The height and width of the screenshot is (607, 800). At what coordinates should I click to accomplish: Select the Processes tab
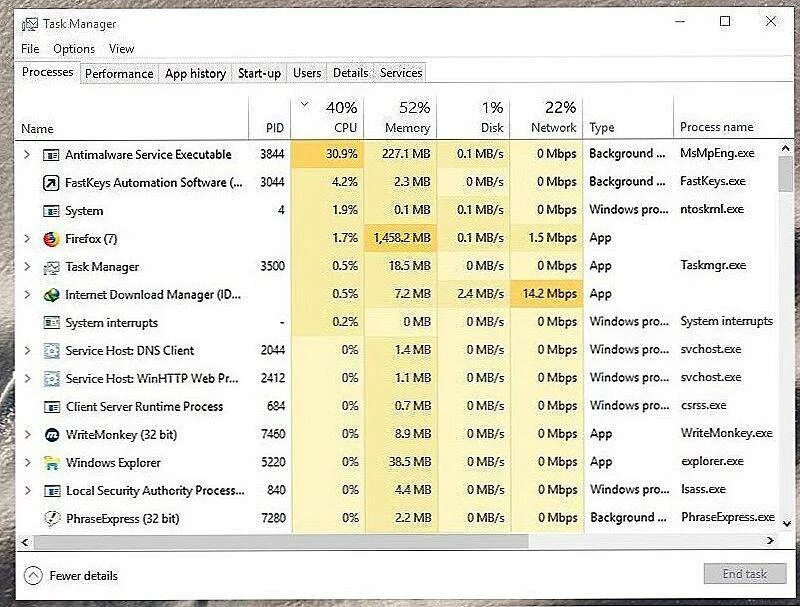[47, 72]
